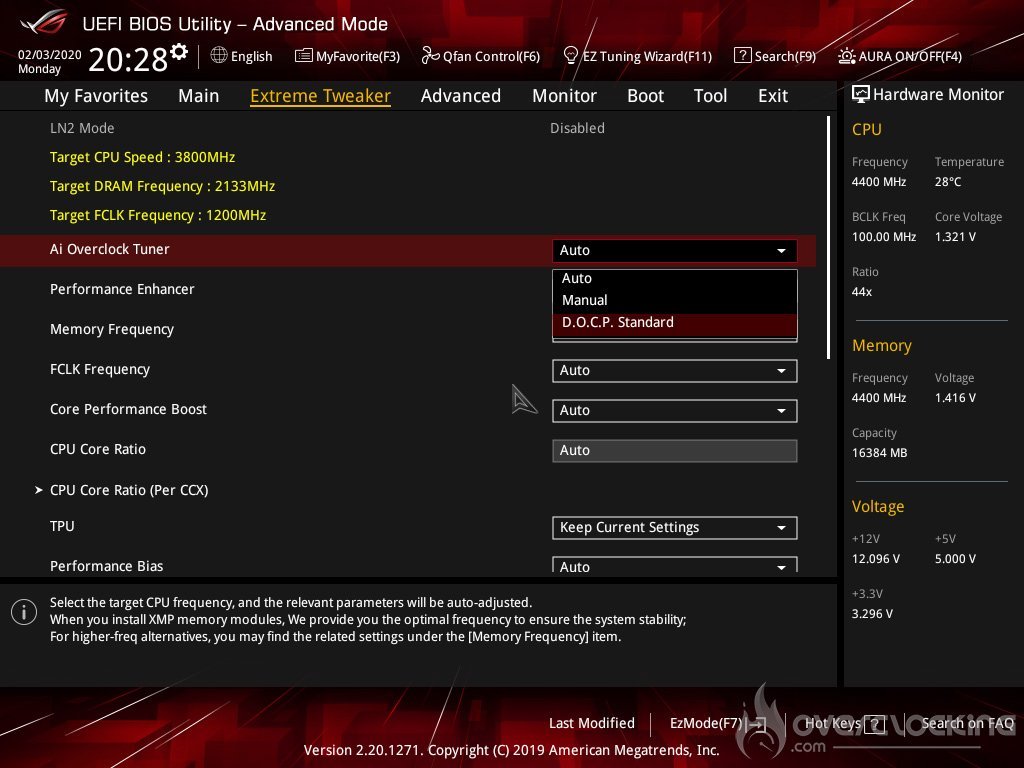Screen dimensions: 1024x768
Task: Click the +12V 12.096 V reading
Action: pyautogui.click(x=875, y=558)
